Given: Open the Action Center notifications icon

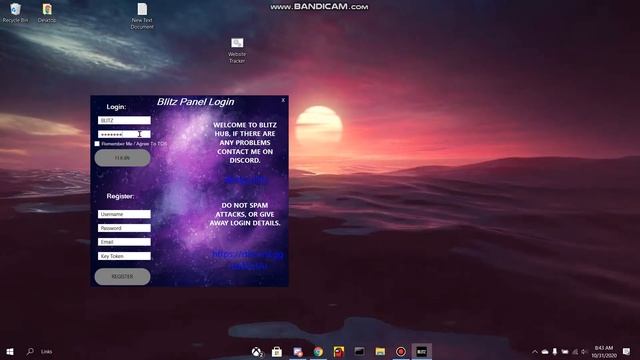Looking at the screenshot, I should pos(627,351).
